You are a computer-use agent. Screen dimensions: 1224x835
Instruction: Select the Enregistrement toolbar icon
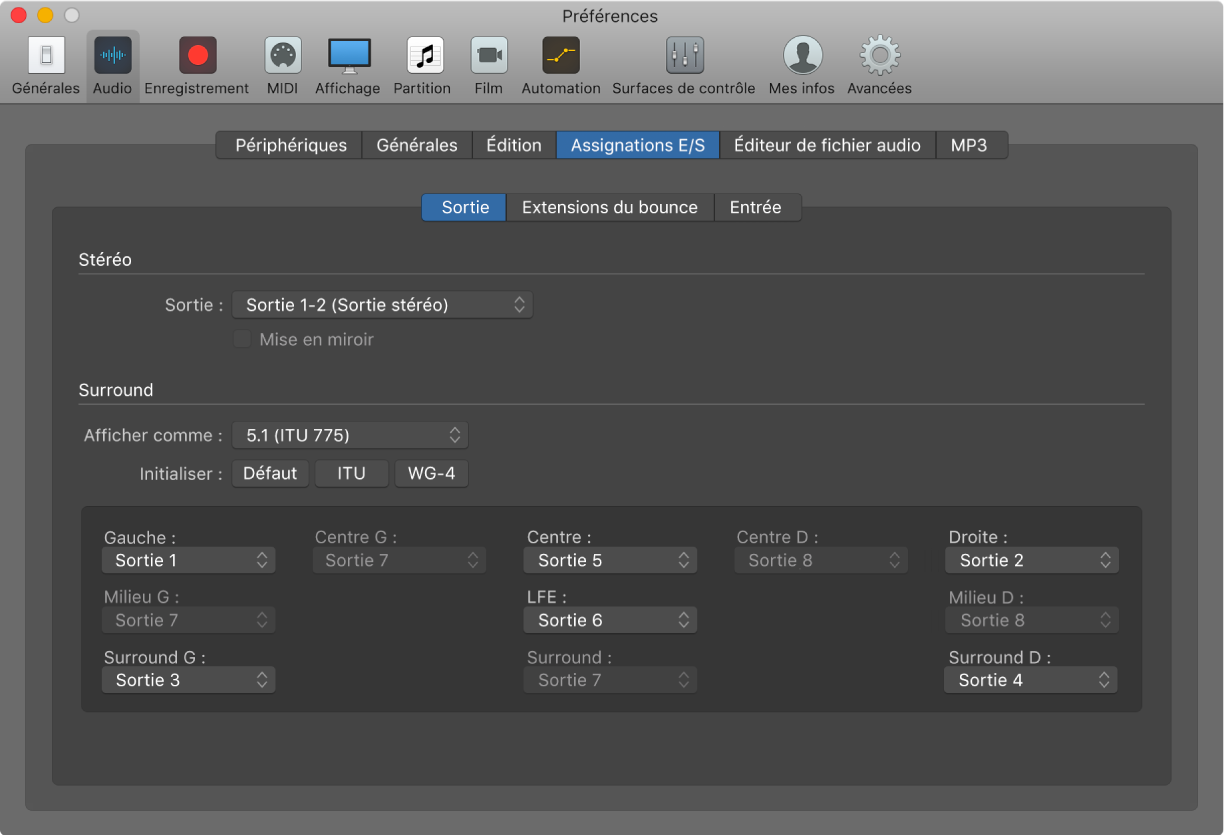(x=197, y=55)
